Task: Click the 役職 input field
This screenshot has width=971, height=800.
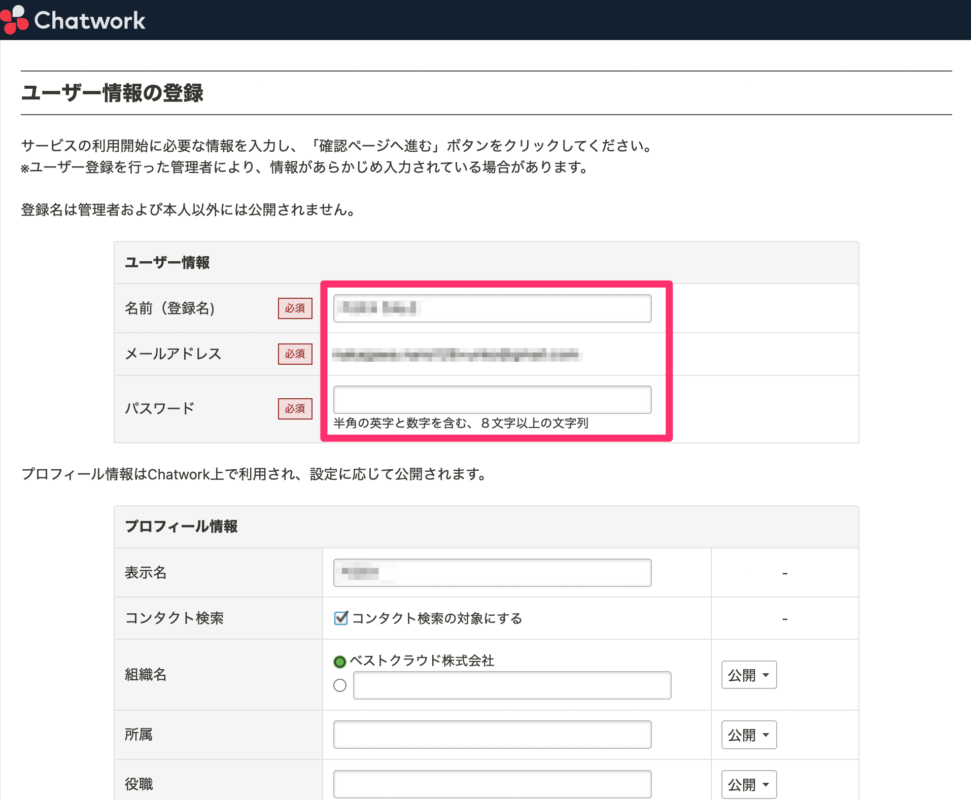Action: pos(491,784)
